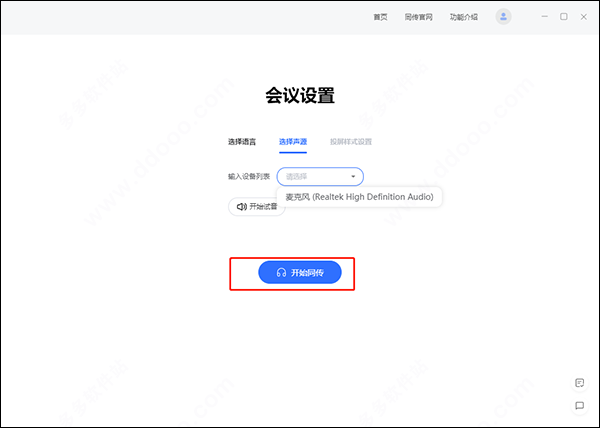Screen dimensions: 600x428
Task: Switch to the 选择语言 tab
Action: click(242, 142)
